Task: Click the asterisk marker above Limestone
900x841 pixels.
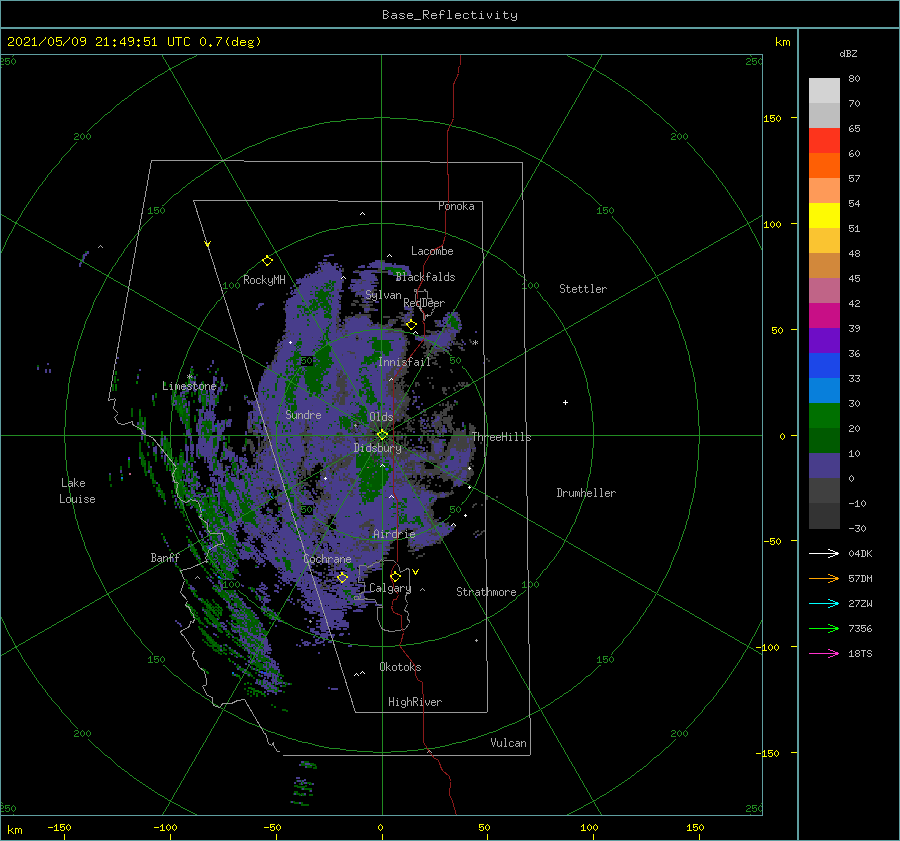Action: 189,377
